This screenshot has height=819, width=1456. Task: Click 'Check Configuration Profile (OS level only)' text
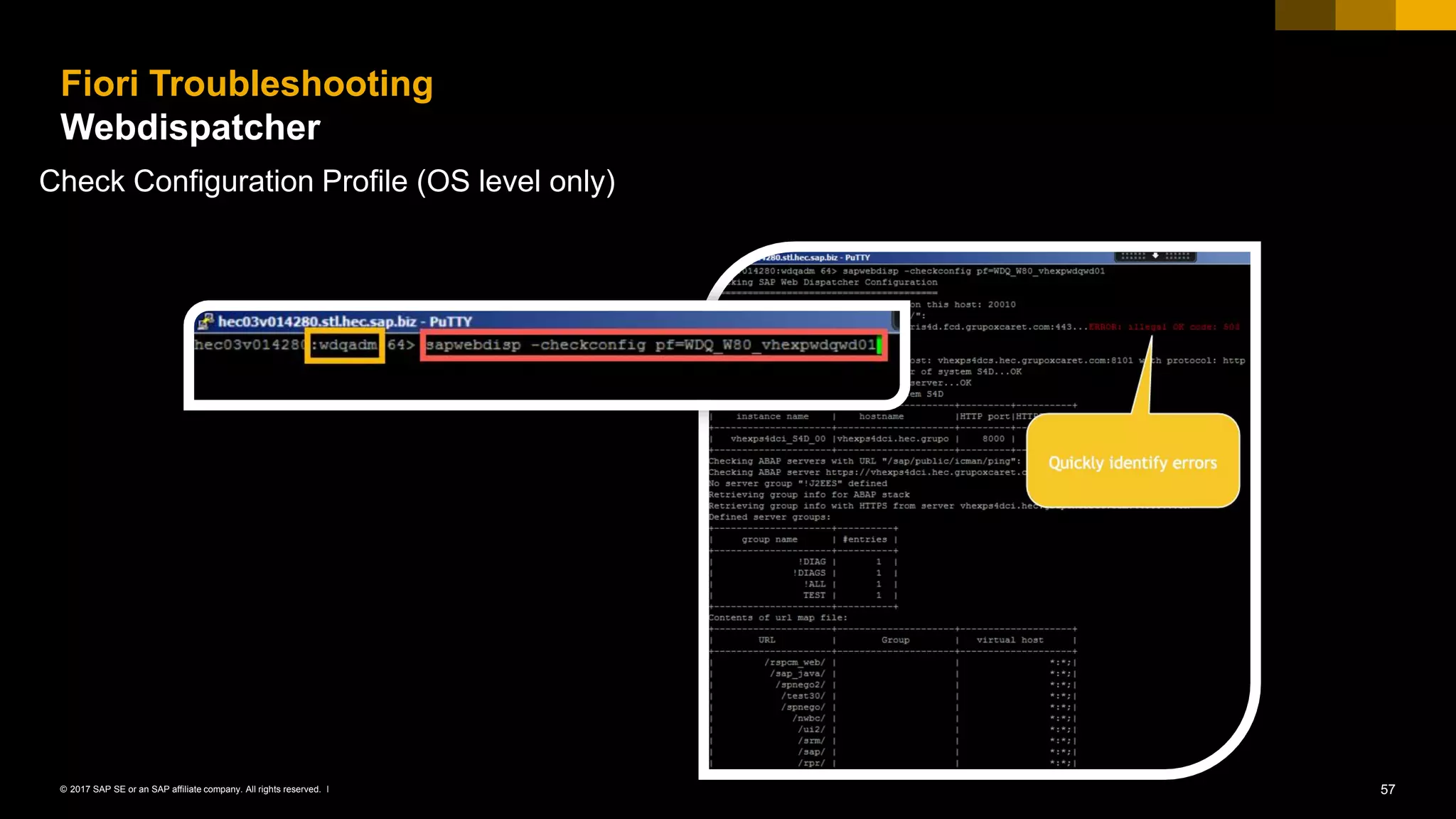pos(327,181)
